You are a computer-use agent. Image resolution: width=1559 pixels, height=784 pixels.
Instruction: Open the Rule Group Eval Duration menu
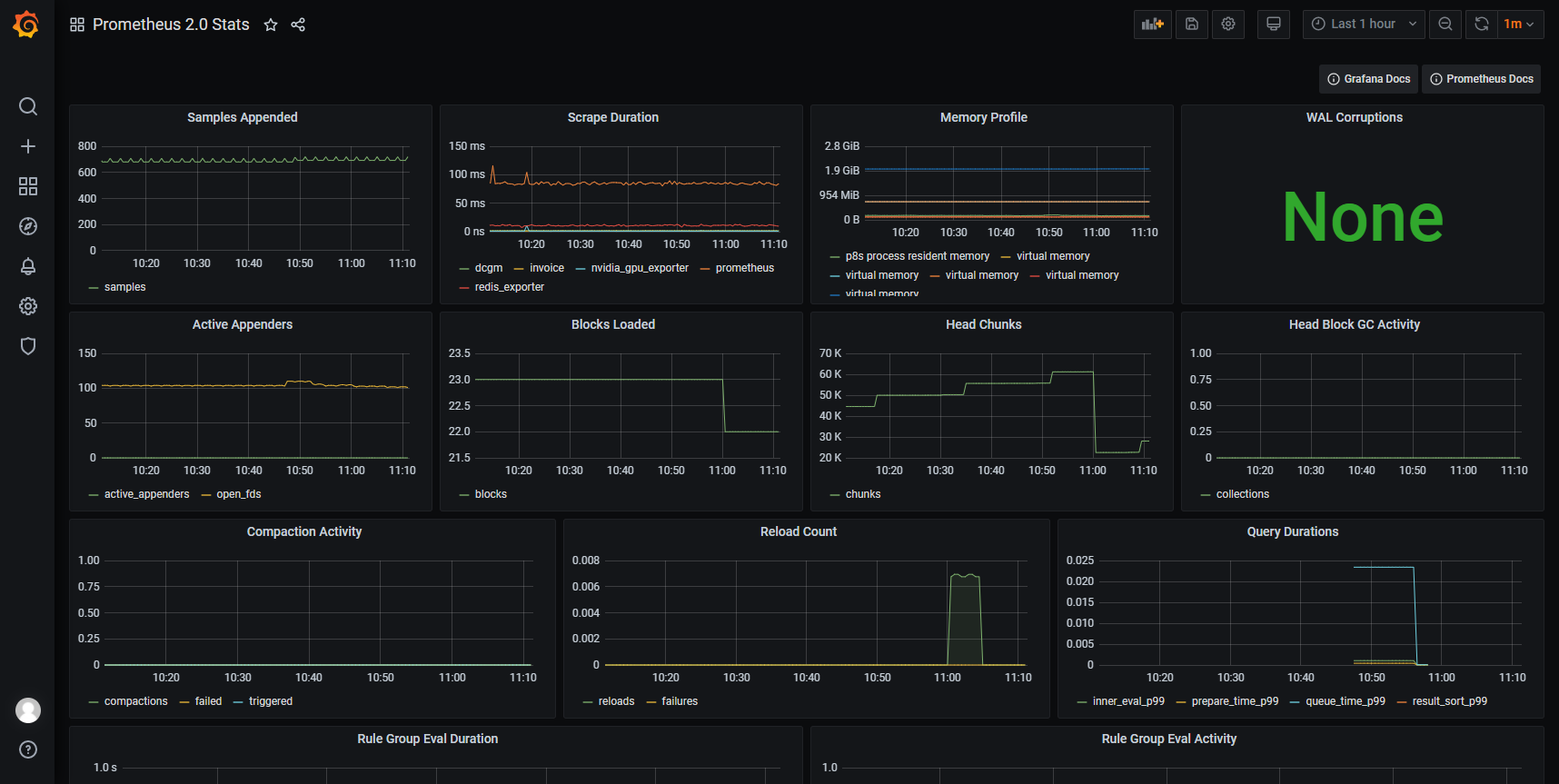coord(428,739)
